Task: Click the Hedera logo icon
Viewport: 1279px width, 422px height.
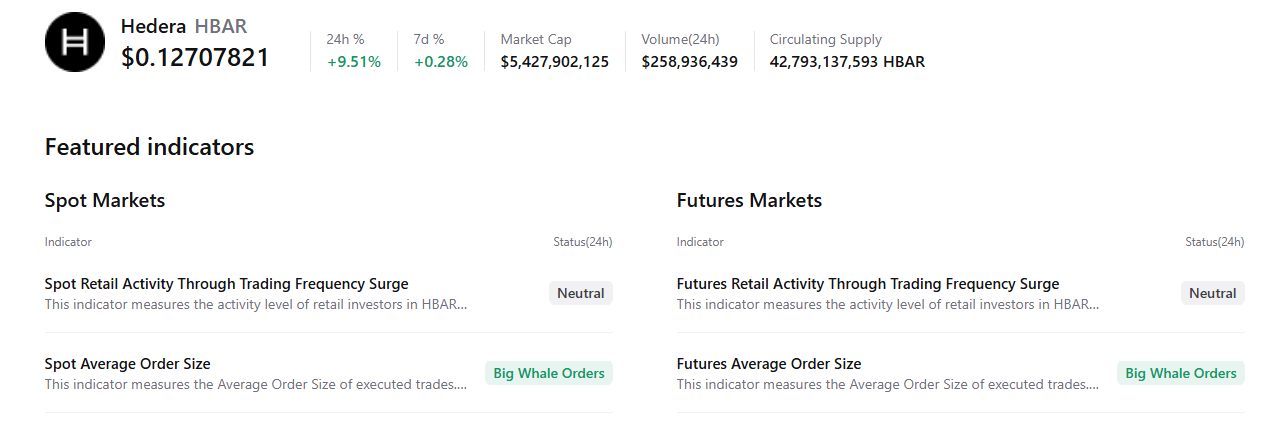Action: coord(74,42)
